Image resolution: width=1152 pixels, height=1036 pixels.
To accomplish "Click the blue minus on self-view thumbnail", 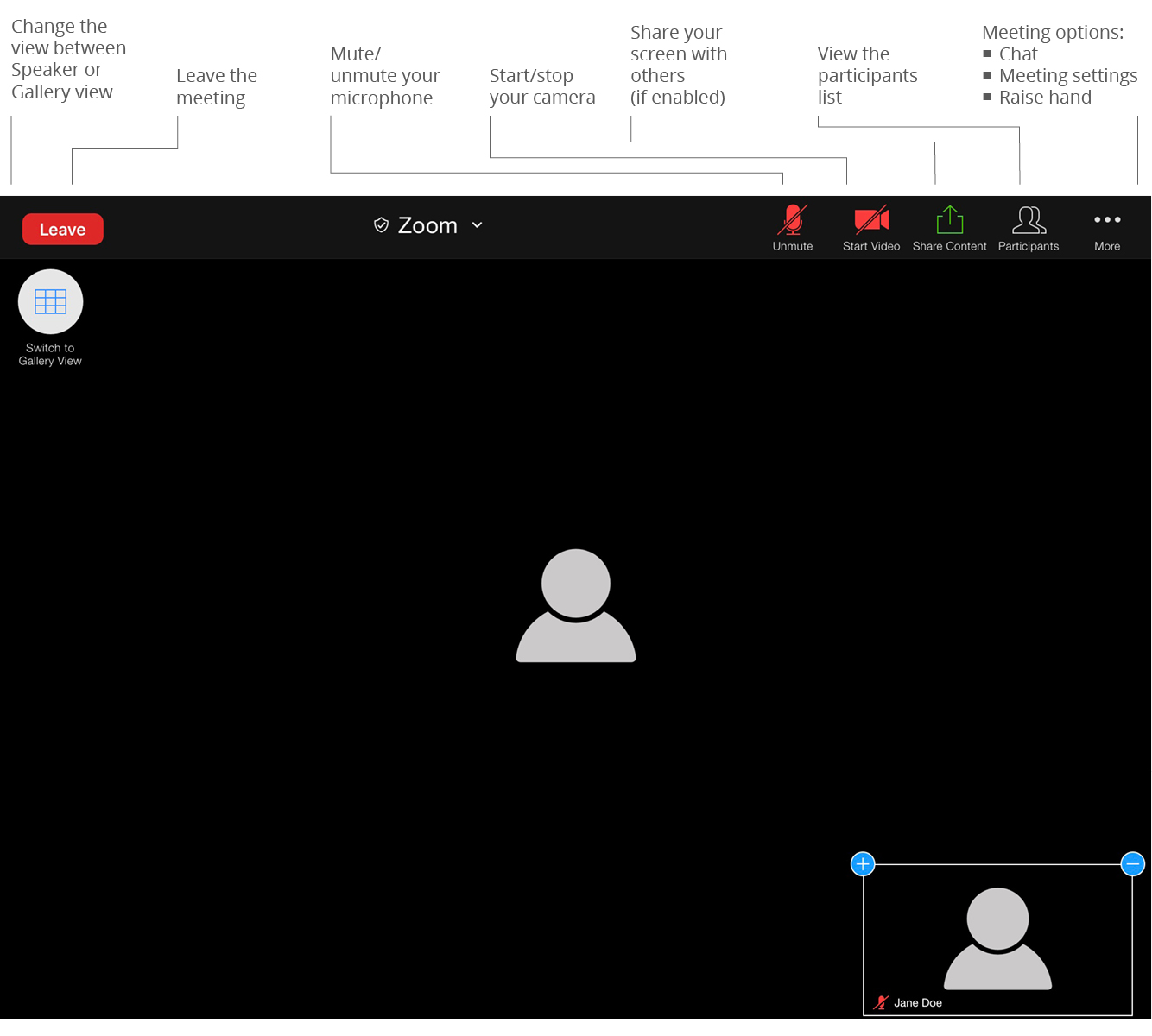I will [x=1132, y=864].
